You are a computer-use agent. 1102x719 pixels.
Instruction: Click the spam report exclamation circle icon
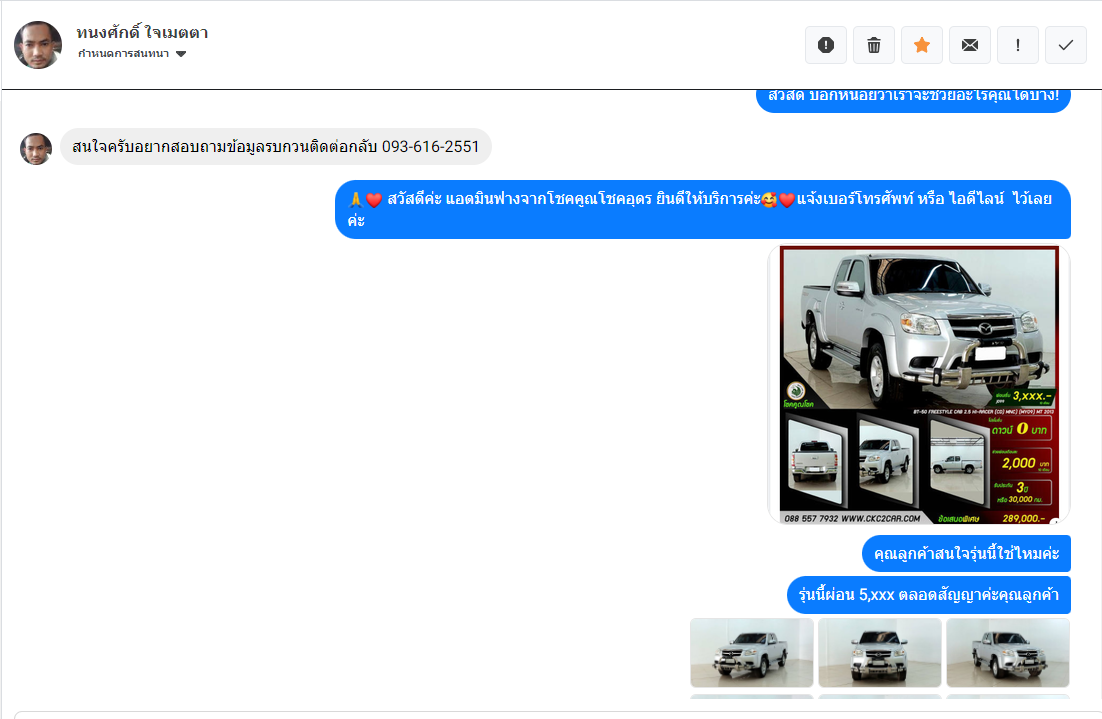(826, 45)
